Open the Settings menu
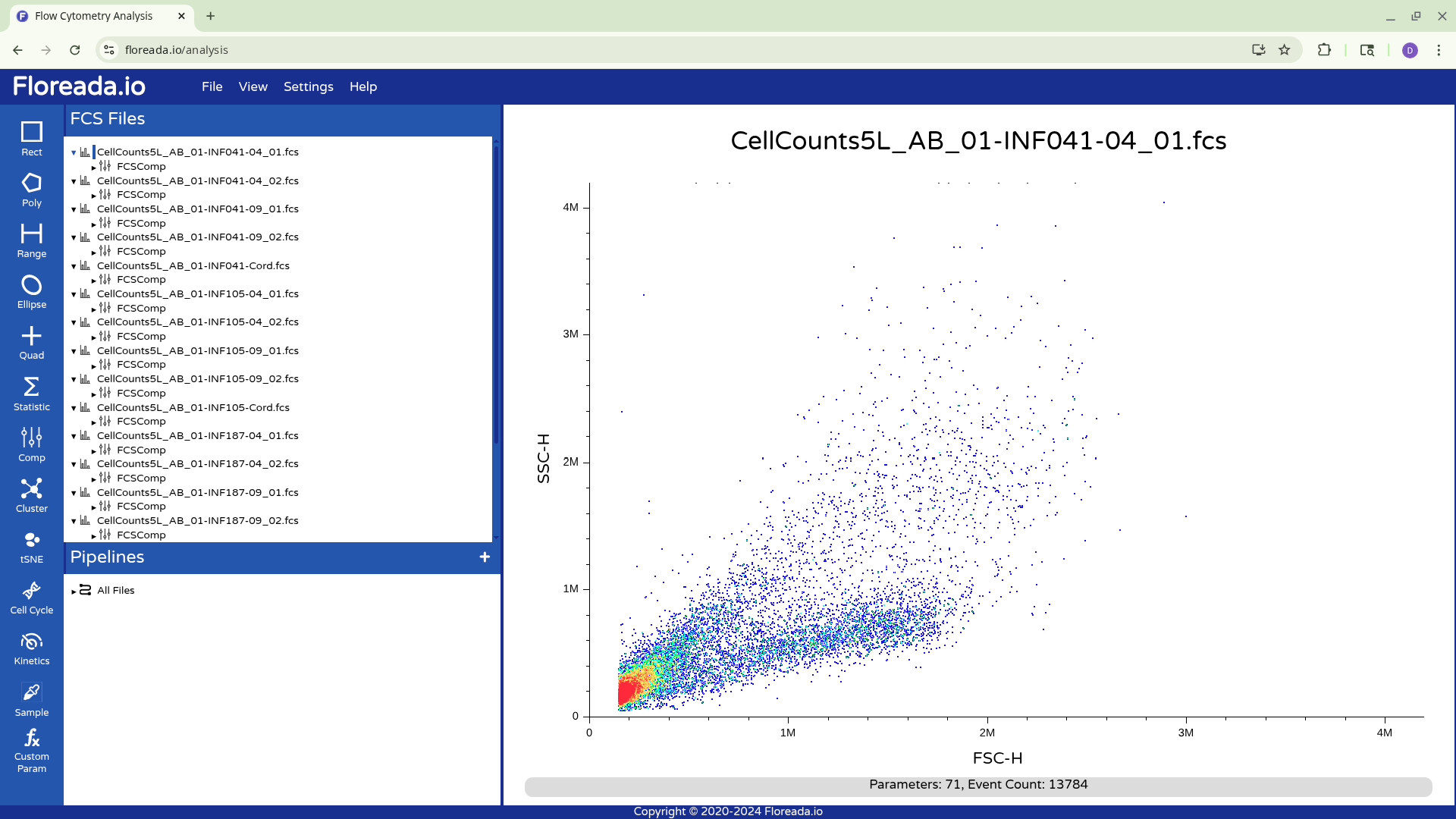Image resolution: width=1456 pixels, height=819 pixels. [x=308, y=86]
